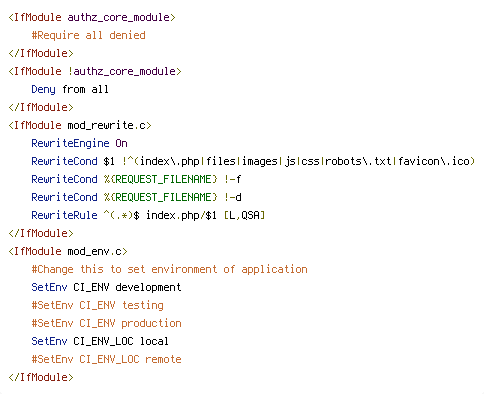Click the "</IfModule>" line below "#SetEnv CI_ENV_LOC remote"
484x394 pixels.
[41, 377]
